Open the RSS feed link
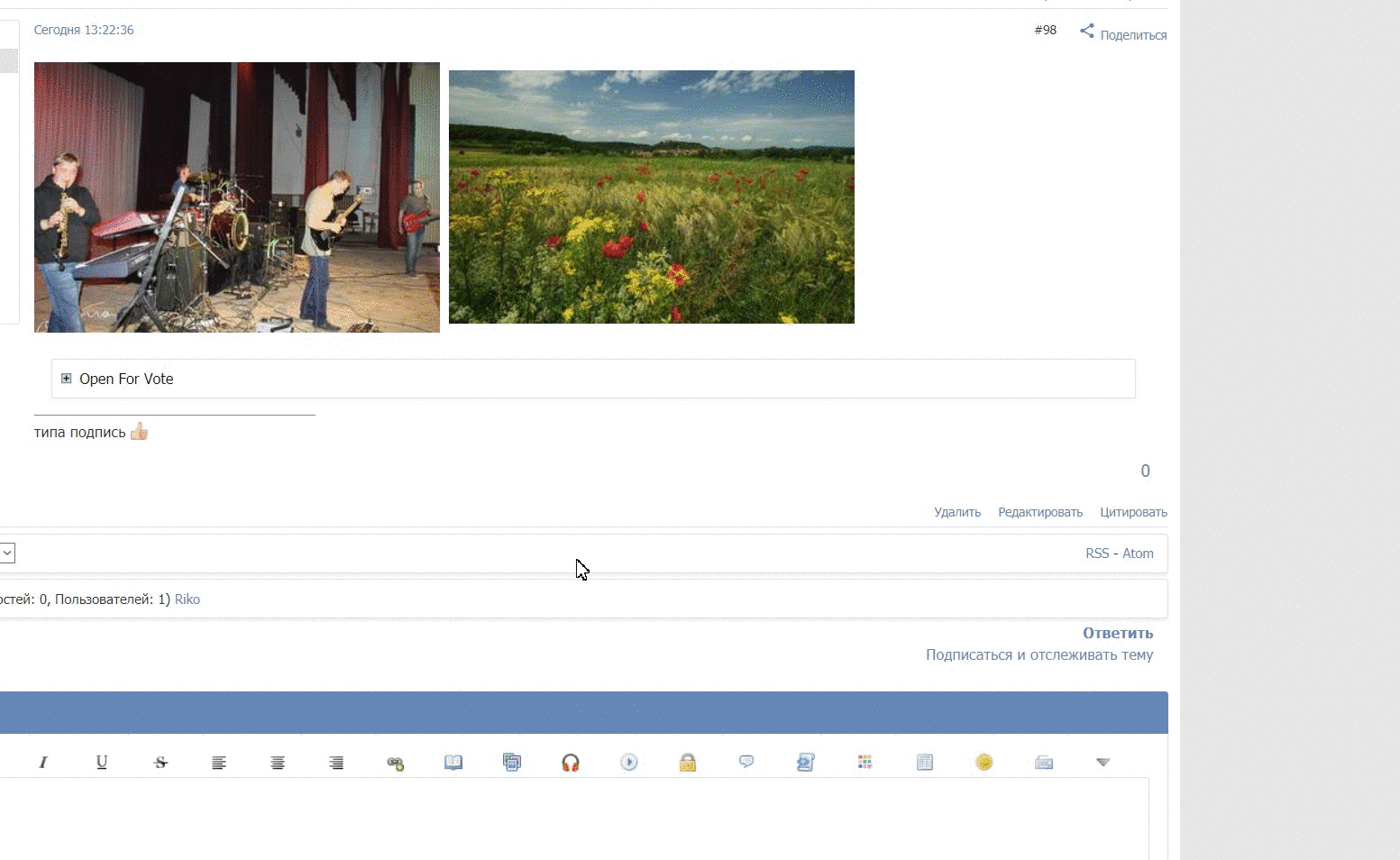 point(1097,554)
